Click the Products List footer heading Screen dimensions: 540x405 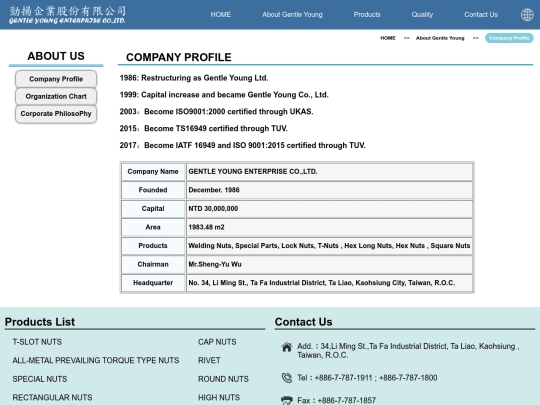point(40,322)
